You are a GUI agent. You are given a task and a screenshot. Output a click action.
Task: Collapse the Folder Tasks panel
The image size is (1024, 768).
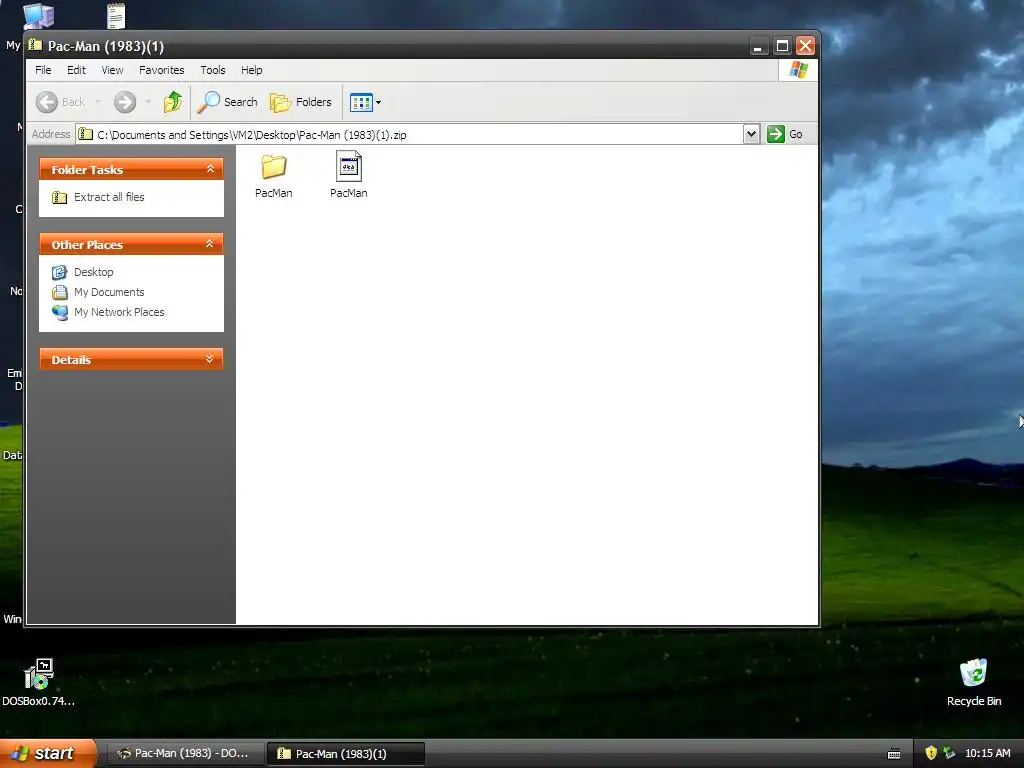point(210,169)
